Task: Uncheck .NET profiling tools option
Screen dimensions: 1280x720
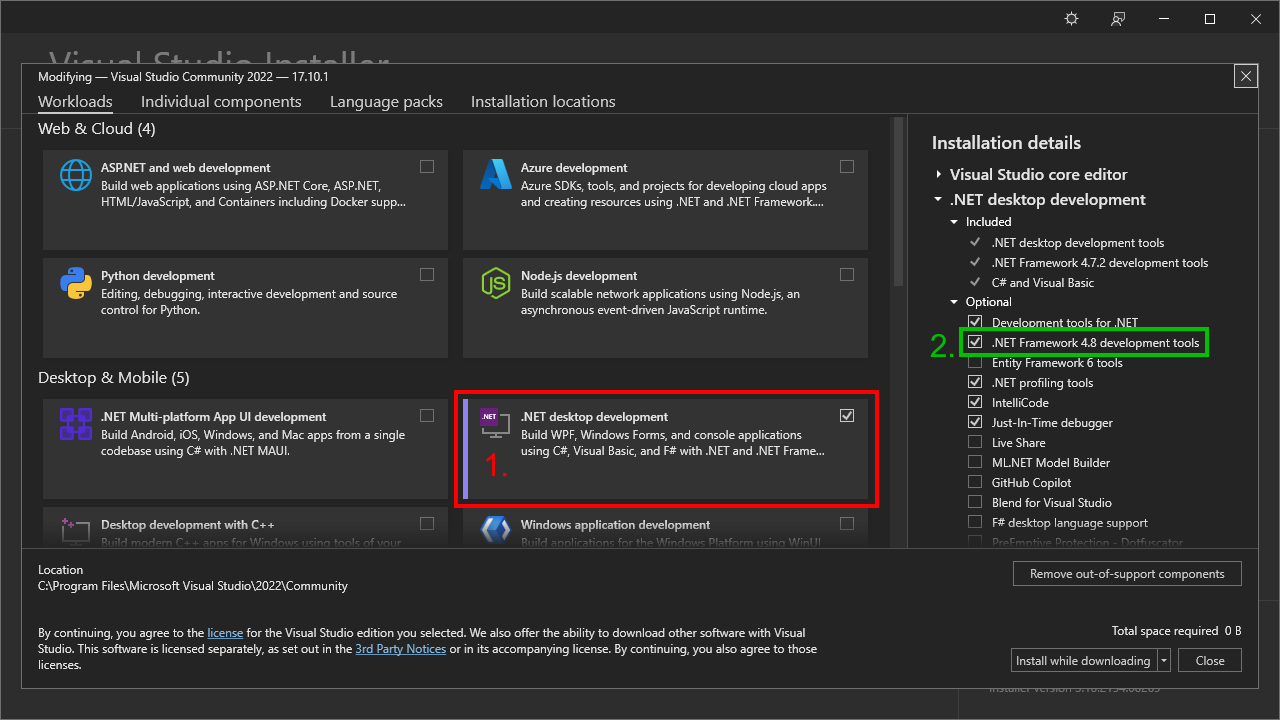Action: 974,382
